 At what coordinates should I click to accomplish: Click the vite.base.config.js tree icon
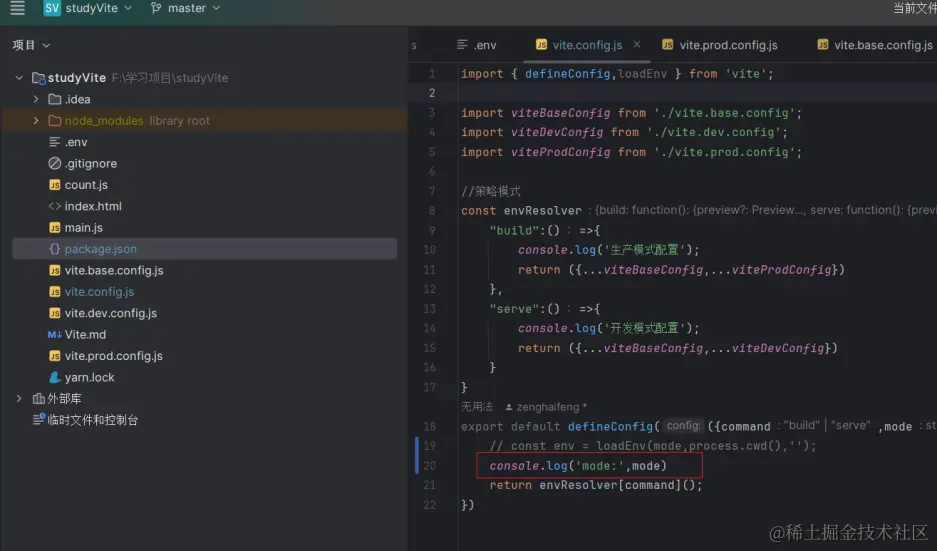click(54, 270)
